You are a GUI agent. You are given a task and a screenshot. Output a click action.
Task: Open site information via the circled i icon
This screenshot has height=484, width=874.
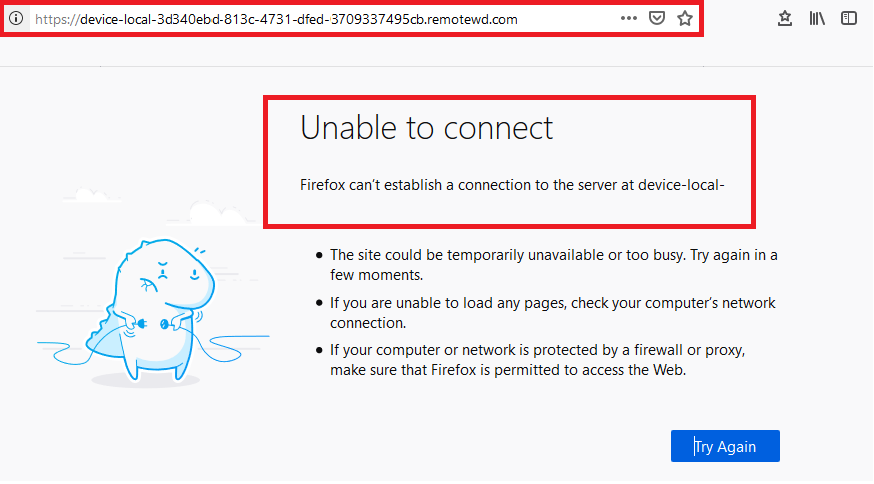pyautogui.click(x=16, y=18)
